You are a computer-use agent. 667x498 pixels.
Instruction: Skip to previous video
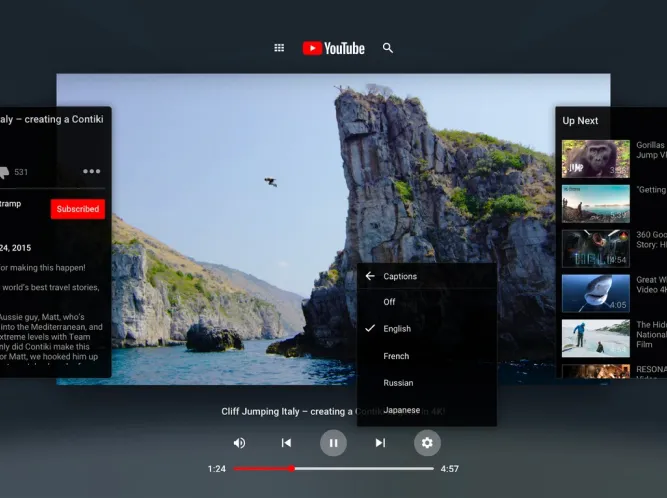point(286,443)
